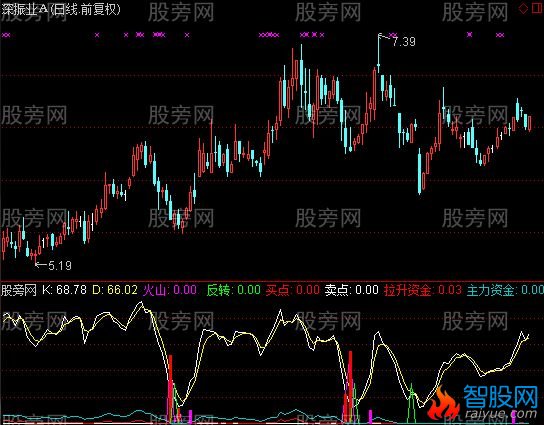This screenshot has height=425, width=544.
Task: Click the red split-window square icon
Action: [537, 8]
